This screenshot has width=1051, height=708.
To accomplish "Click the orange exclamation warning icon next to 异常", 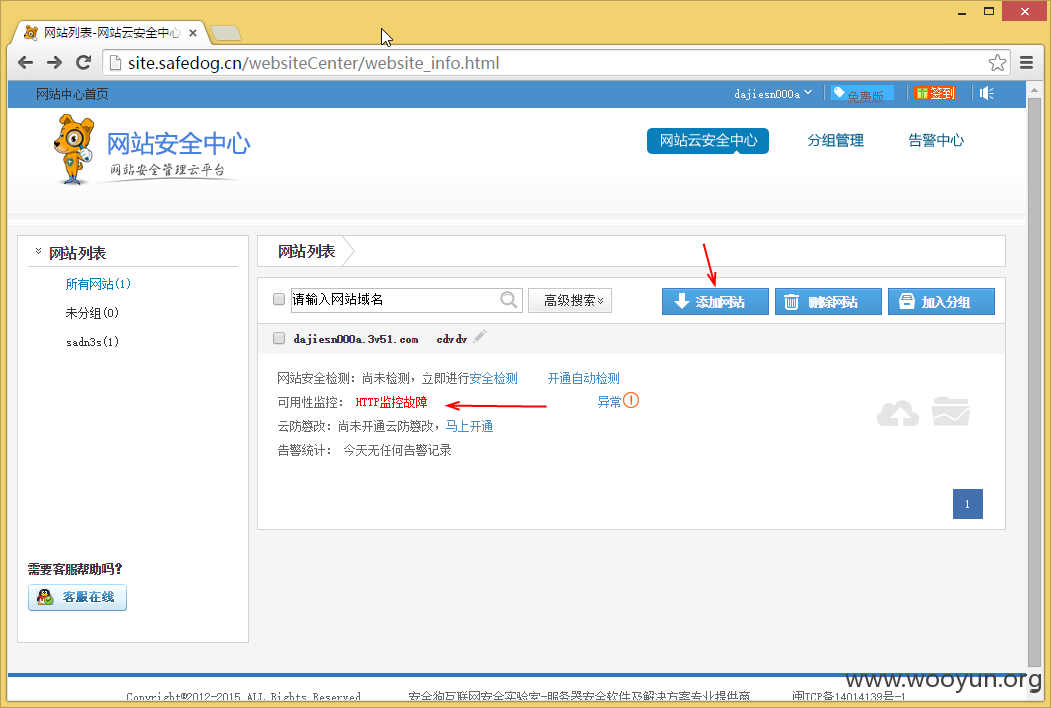I will pyautogui.click(x=631, y=401).
